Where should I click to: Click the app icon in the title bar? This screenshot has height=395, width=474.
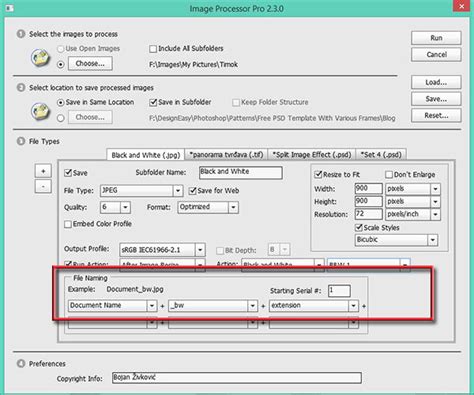click(9, 8)
